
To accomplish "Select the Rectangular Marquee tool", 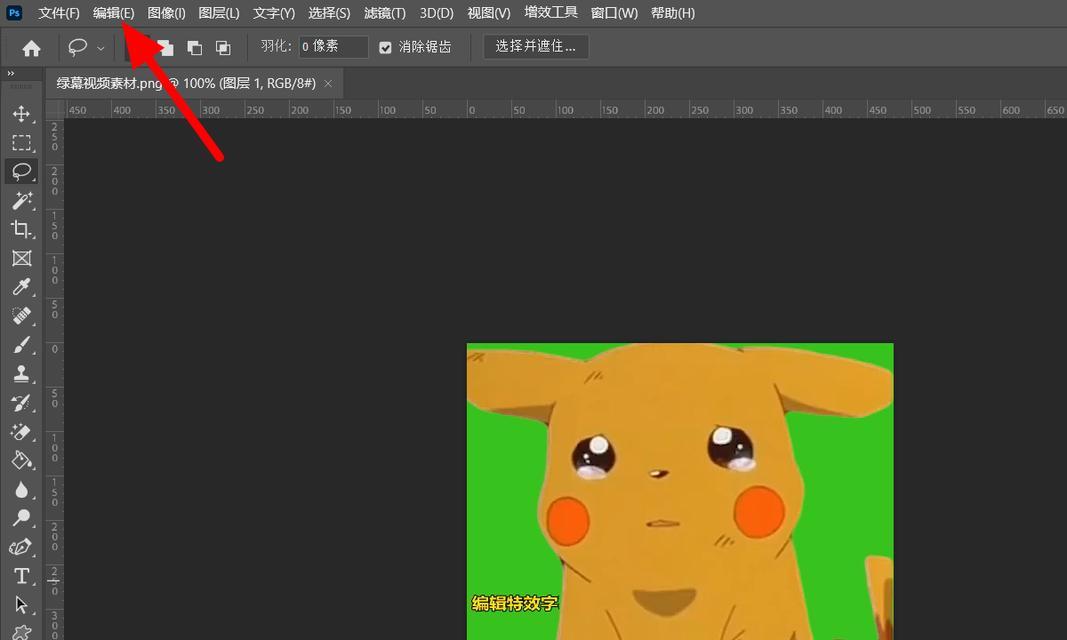I will coord(21,143).
